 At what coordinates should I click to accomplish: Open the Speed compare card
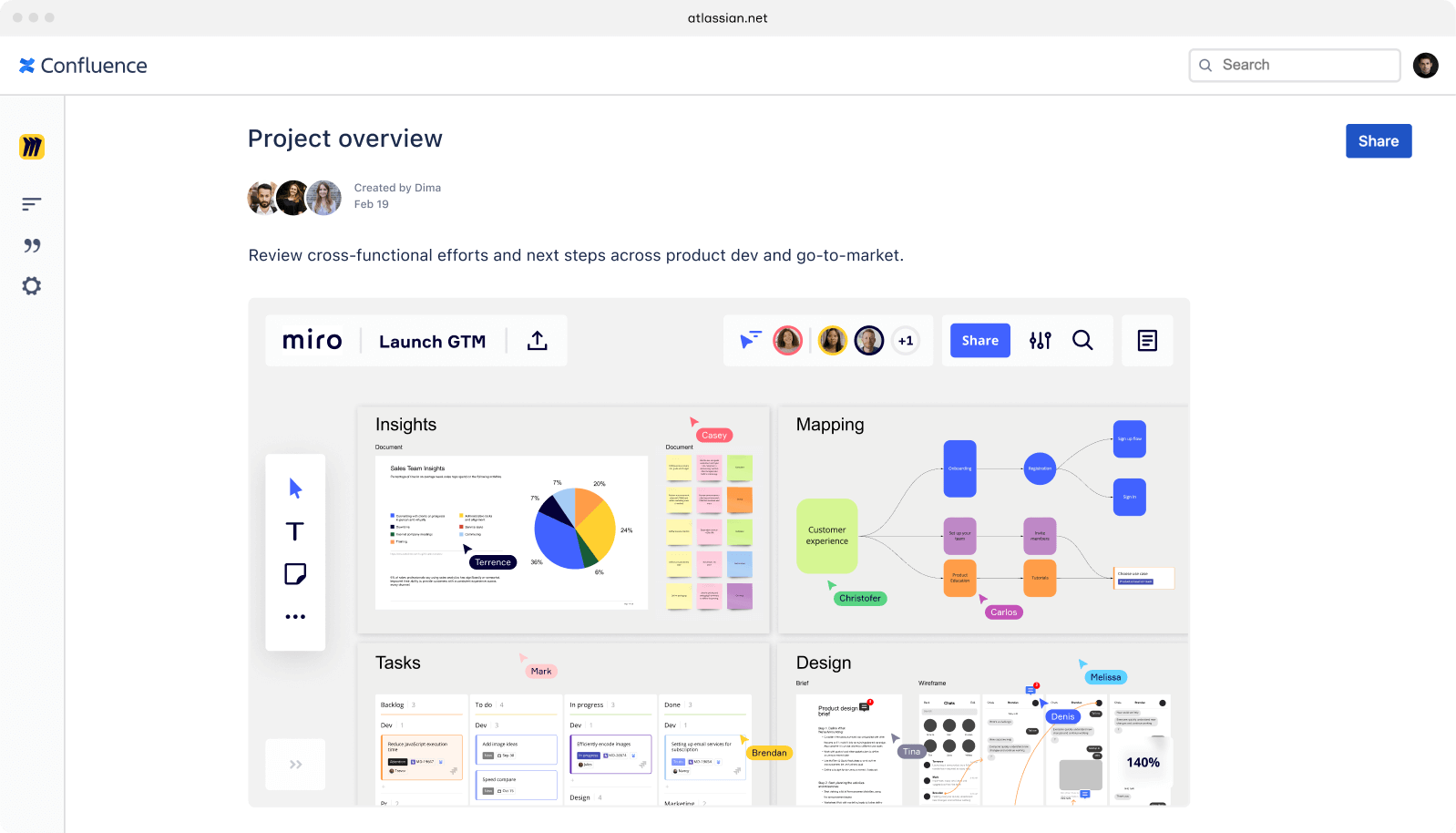coord(516,785)
